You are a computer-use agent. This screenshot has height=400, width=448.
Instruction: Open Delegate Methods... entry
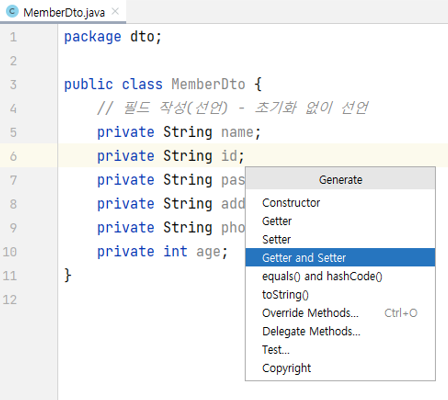pyautogui.click(x=340, y=331)
